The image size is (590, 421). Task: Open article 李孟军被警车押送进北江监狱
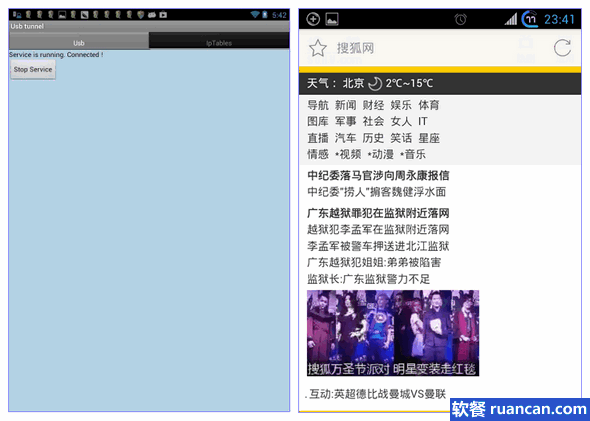click(x=378, y=246)
